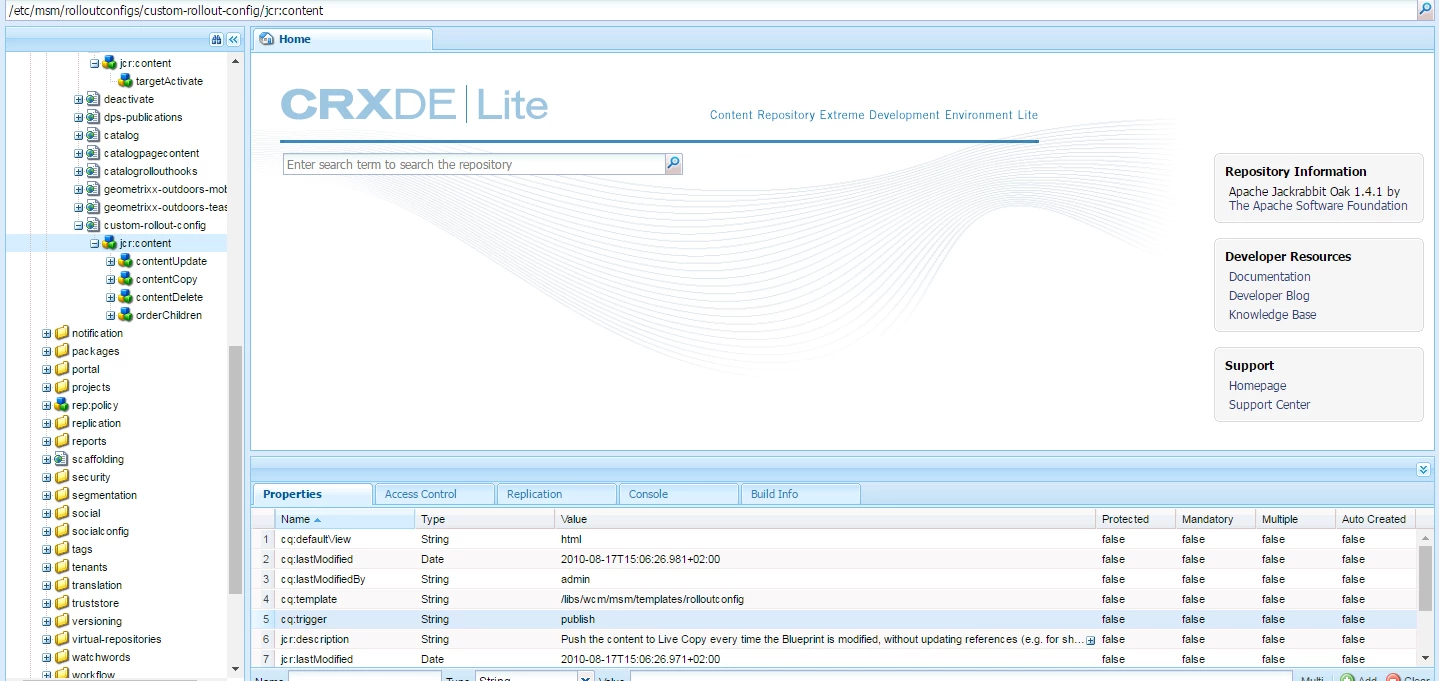Expand the replication folder node
Viewport: 1439px width, 681px height.
pos(47,423)
